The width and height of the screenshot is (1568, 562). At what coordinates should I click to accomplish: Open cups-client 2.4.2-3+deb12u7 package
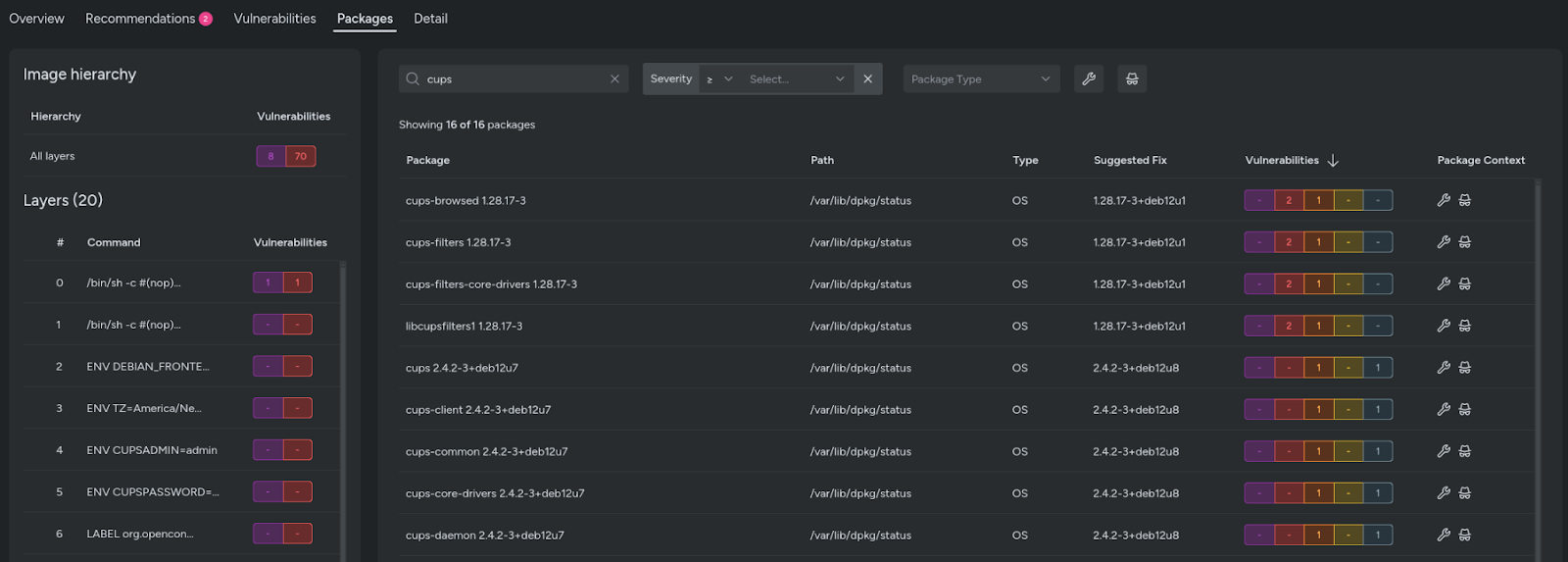point(478,410)
